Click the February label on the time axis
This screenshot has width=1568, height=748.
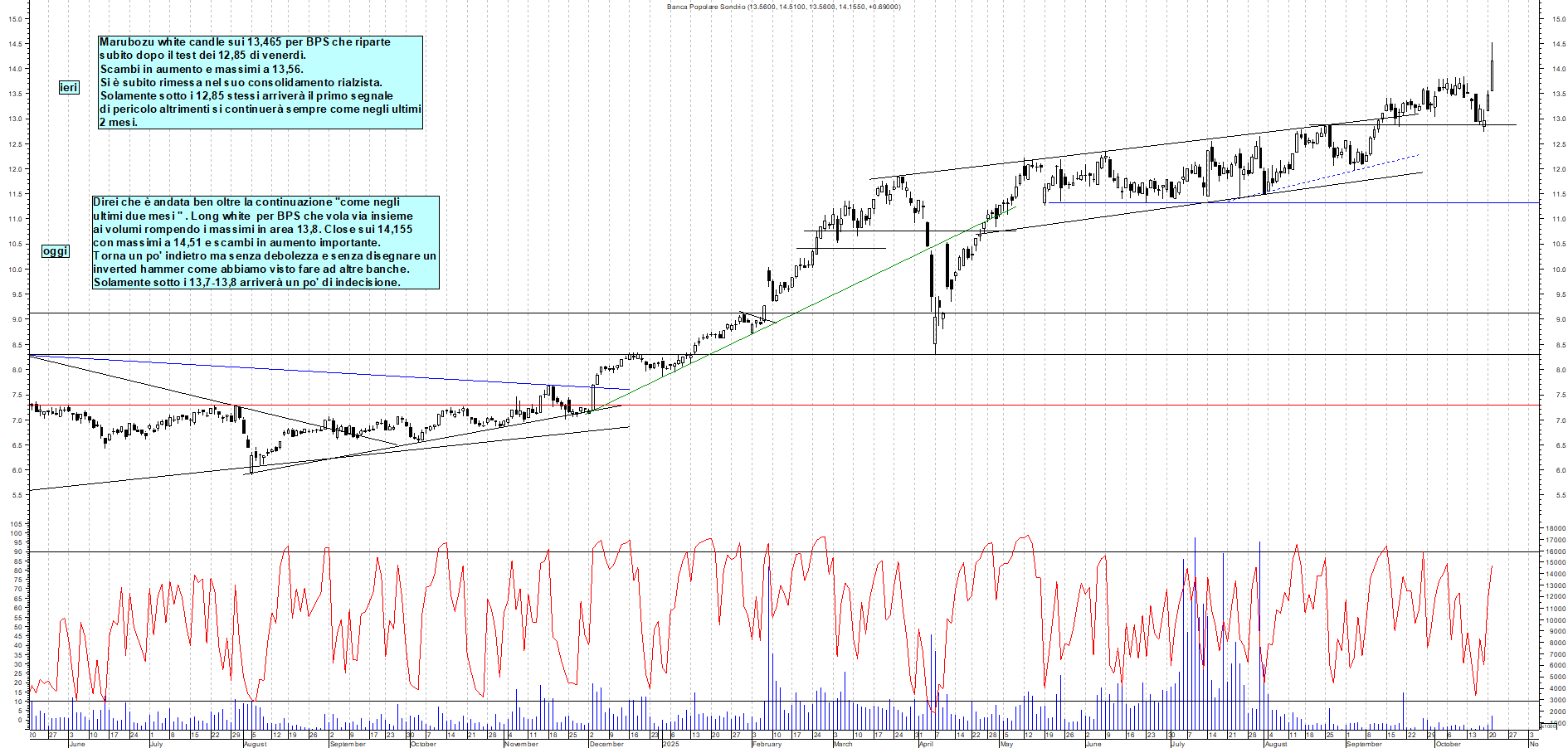[x=767, y=744]
